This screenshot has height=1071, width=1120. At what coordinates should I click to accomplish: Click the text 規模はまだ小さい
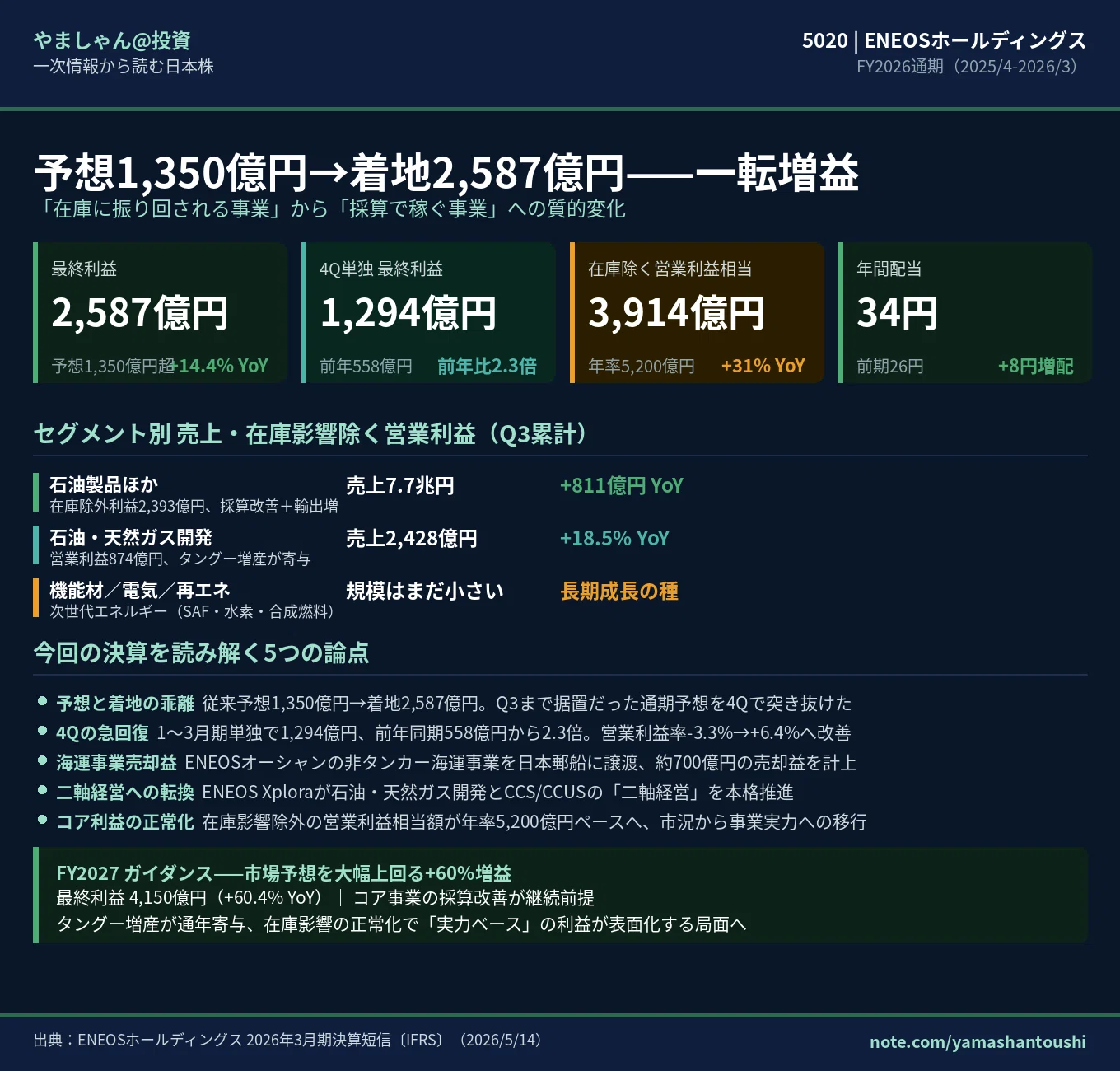(x=425, y=591)
